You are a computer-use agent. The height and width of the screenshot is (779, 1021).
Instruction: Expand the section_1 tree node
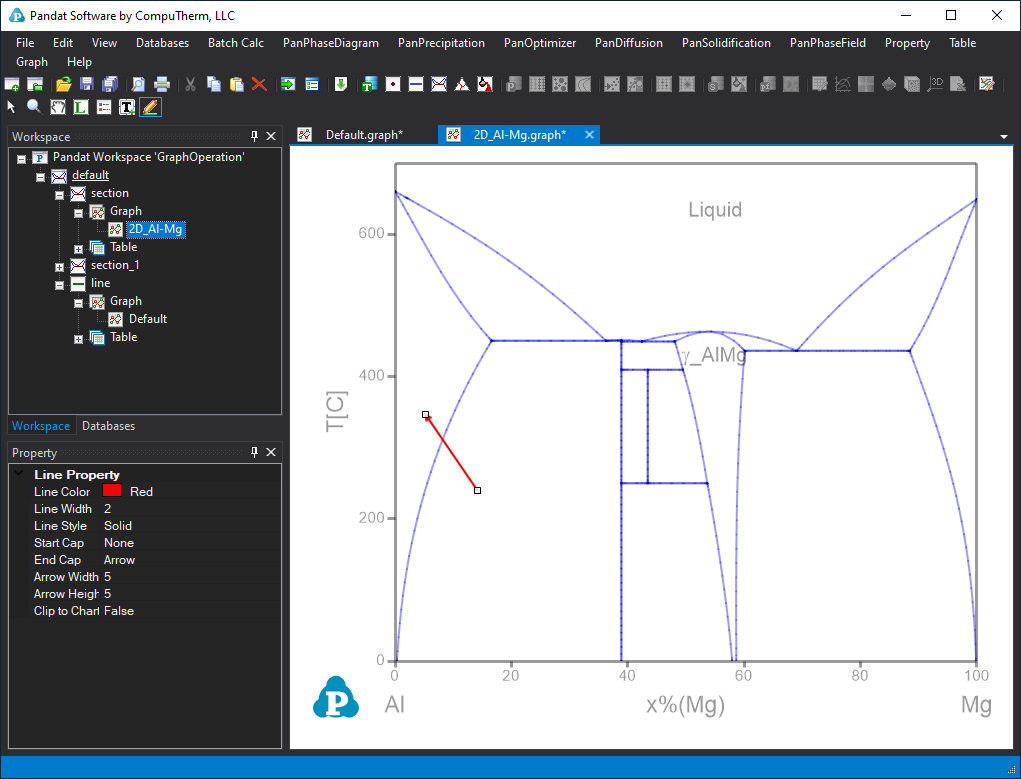[60, 266]
